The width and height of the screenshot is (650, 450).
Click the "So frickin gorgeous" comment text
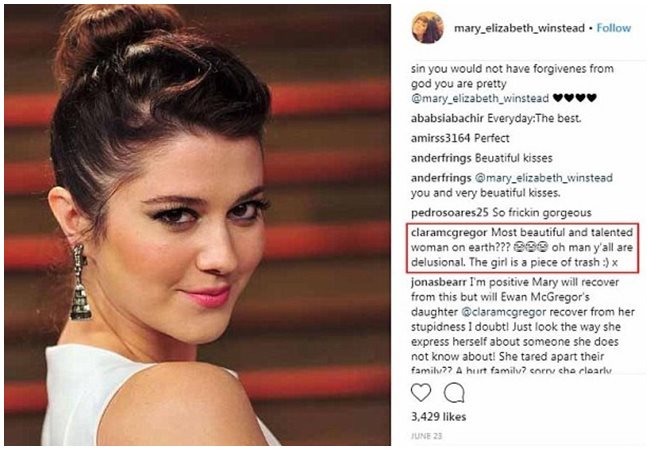[x=542, y=213]
